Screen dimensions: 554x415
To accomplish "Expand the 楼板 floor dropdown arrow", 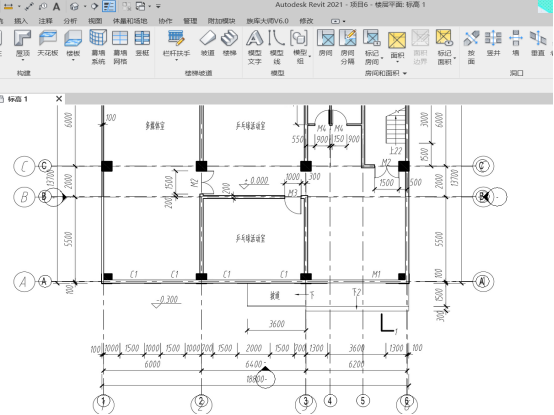I will [x=73, y=60].
